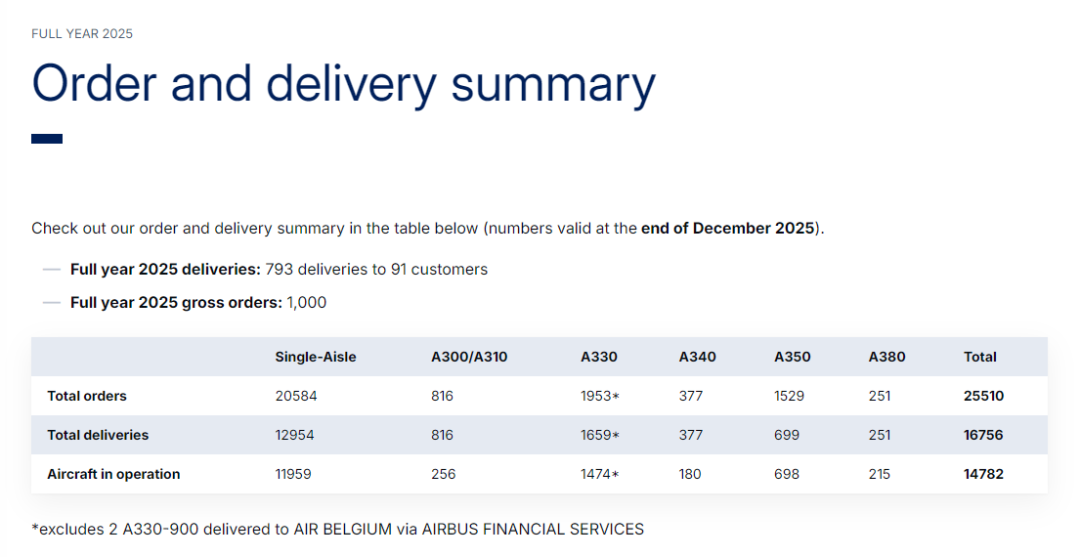Click the A380 column header
The image size is (1080, 557).
[886, 357]
